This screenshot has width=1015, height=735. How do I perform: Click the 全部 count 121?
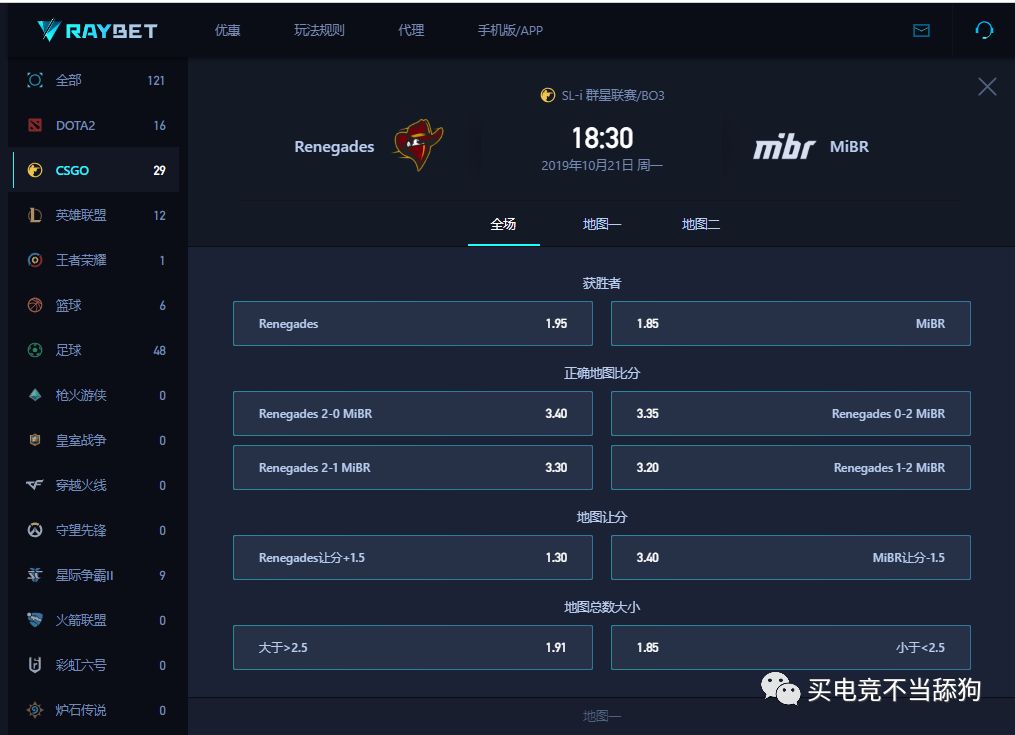(156, 80)
